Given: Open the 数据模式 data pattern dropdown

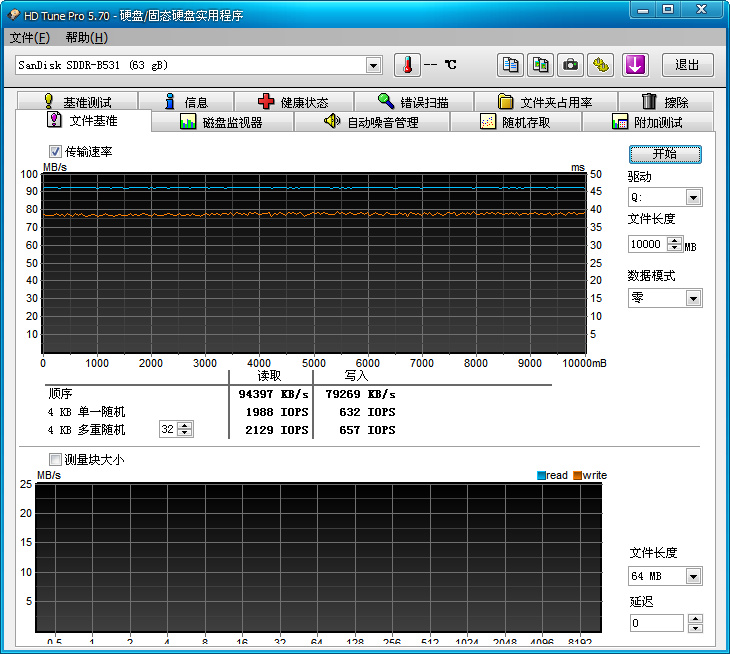Looking at the screenshot, I should [x=693, y=298].
